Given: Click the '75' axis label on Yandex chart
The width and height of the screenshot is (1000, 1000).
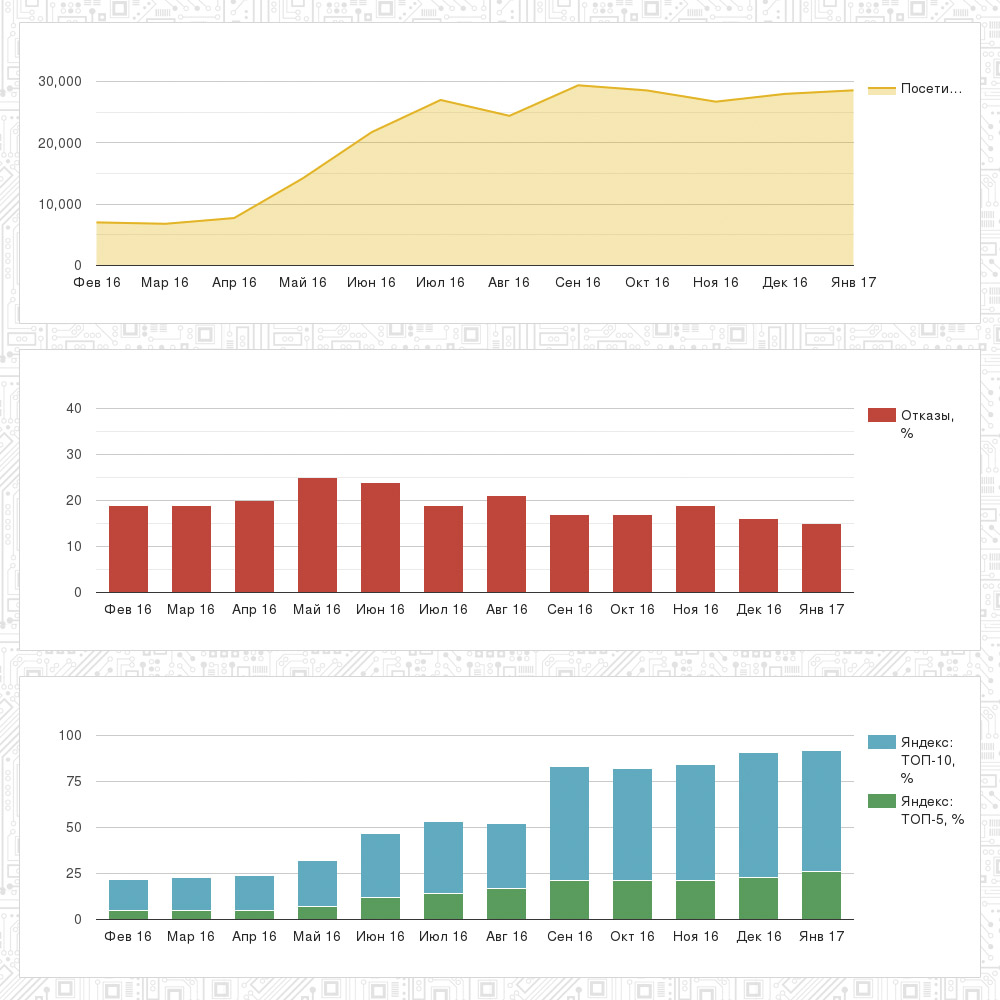Looking at the screenshot, I should pyautogui.click(x=74, y=781).
